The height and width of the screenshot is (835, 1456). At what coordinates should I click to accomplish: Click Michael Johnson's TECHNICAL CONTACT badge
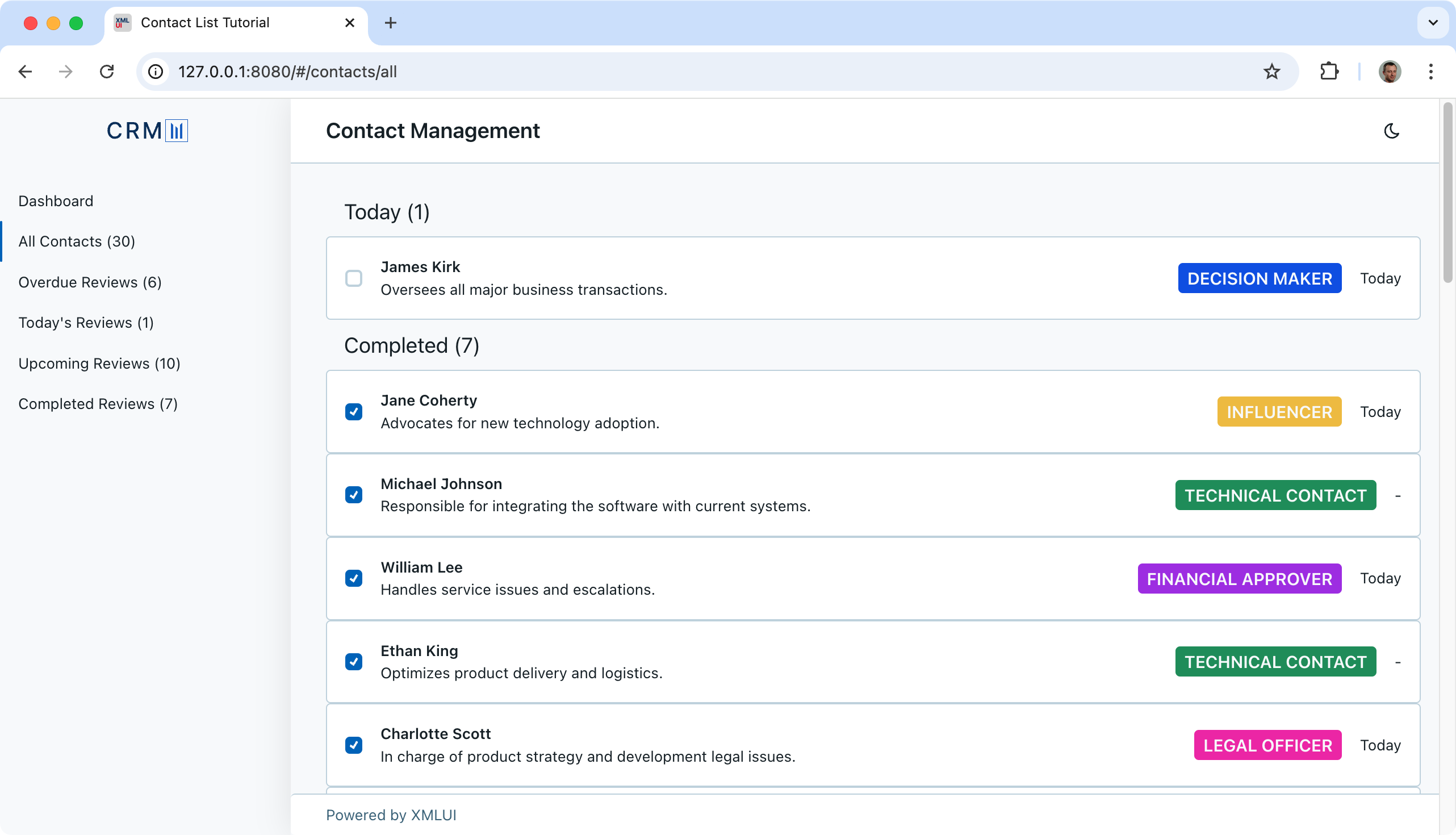(x=1275, y=495)
